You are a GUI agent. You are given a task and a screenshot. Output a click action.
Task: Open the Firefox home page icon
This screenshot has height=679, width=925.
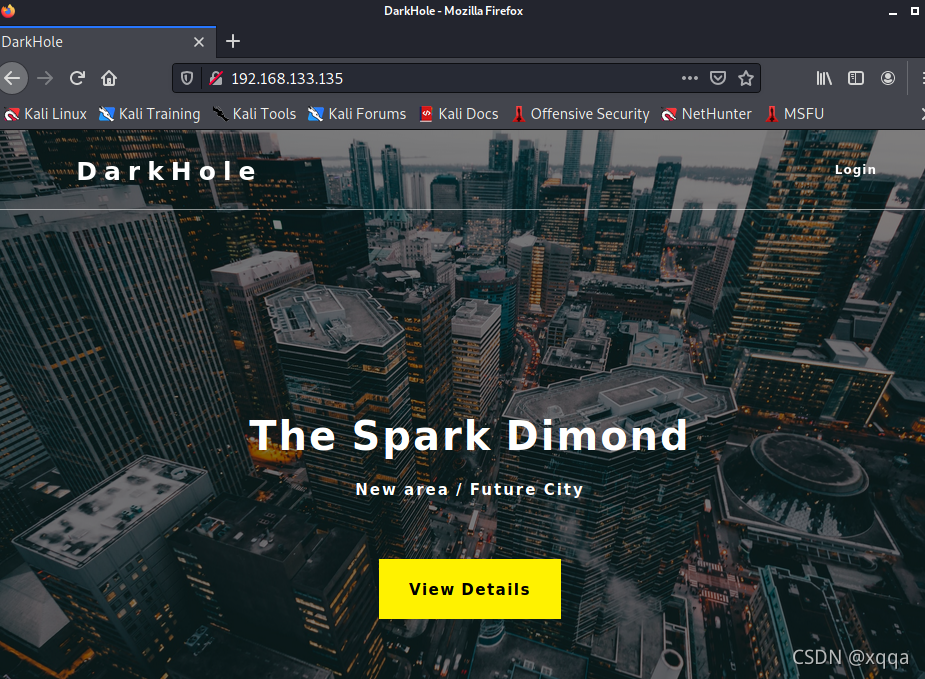coord(109,78)
